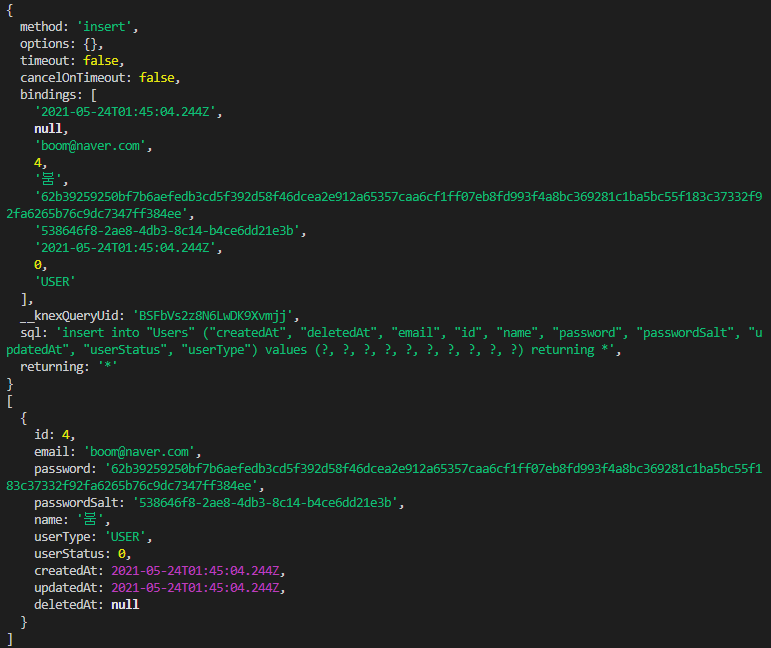Click the method 'insert' value

pos(105,27)
